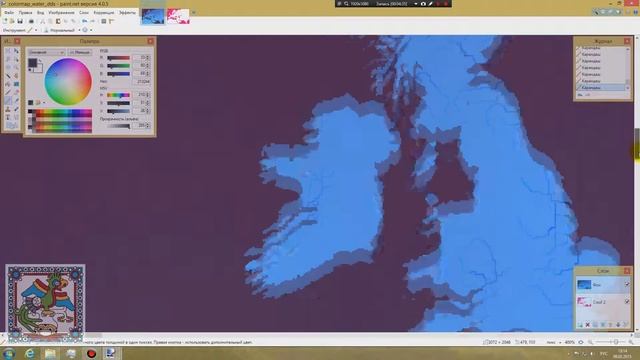Click the Paste toolbar icon
Screen dimensions: 640x360
(58, 21)
